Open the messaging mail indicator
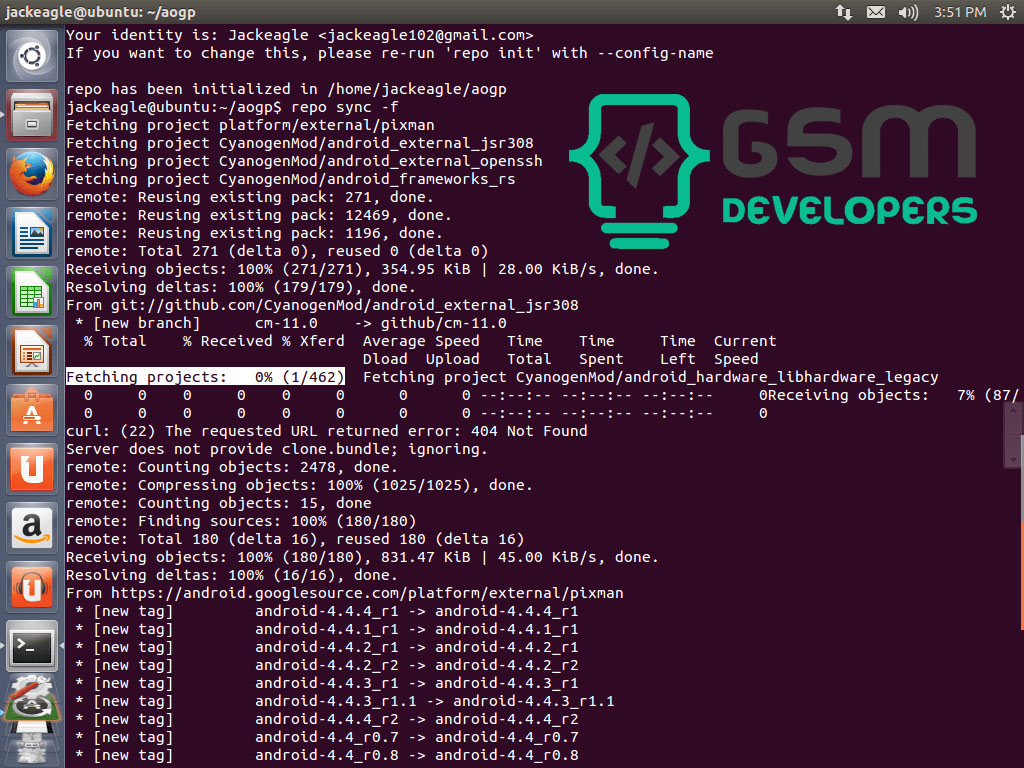 point(876,12)
